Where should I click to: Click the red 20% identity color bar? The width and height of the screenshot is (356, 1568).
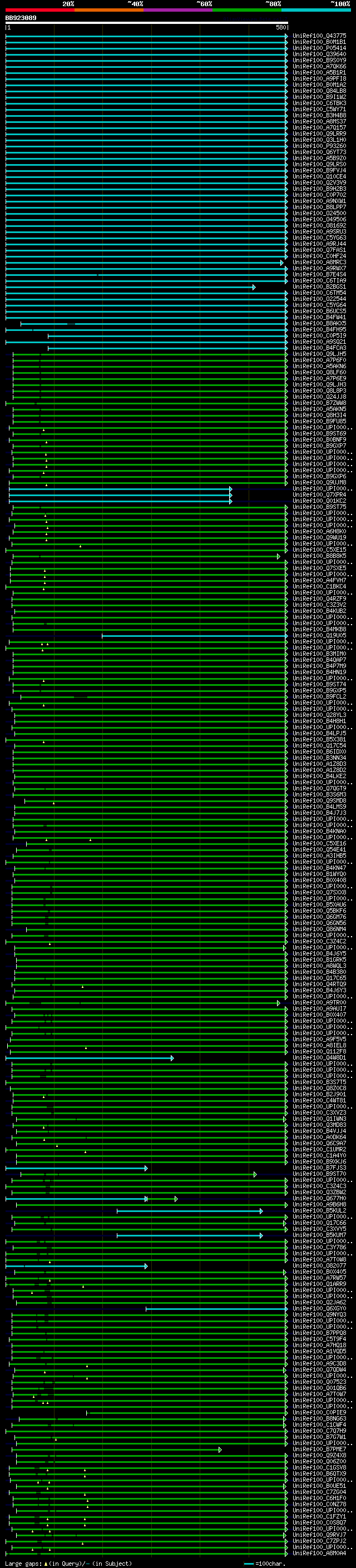coord(40,10)
